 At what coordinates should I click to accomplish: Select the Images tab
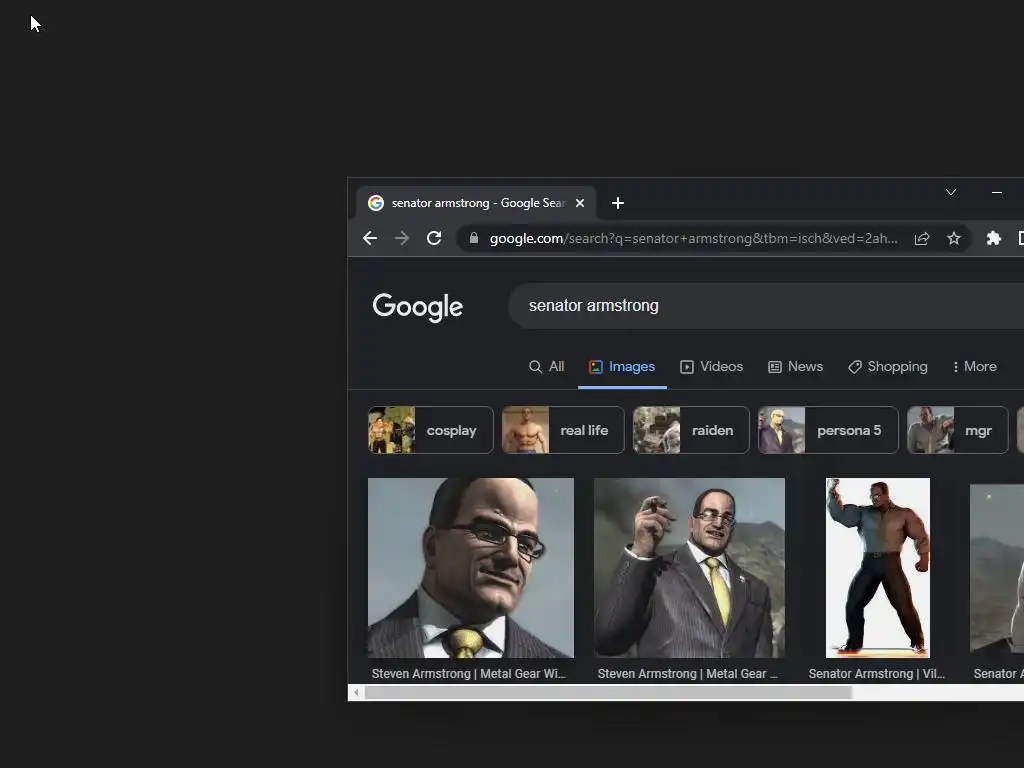[x=622, y=366]
